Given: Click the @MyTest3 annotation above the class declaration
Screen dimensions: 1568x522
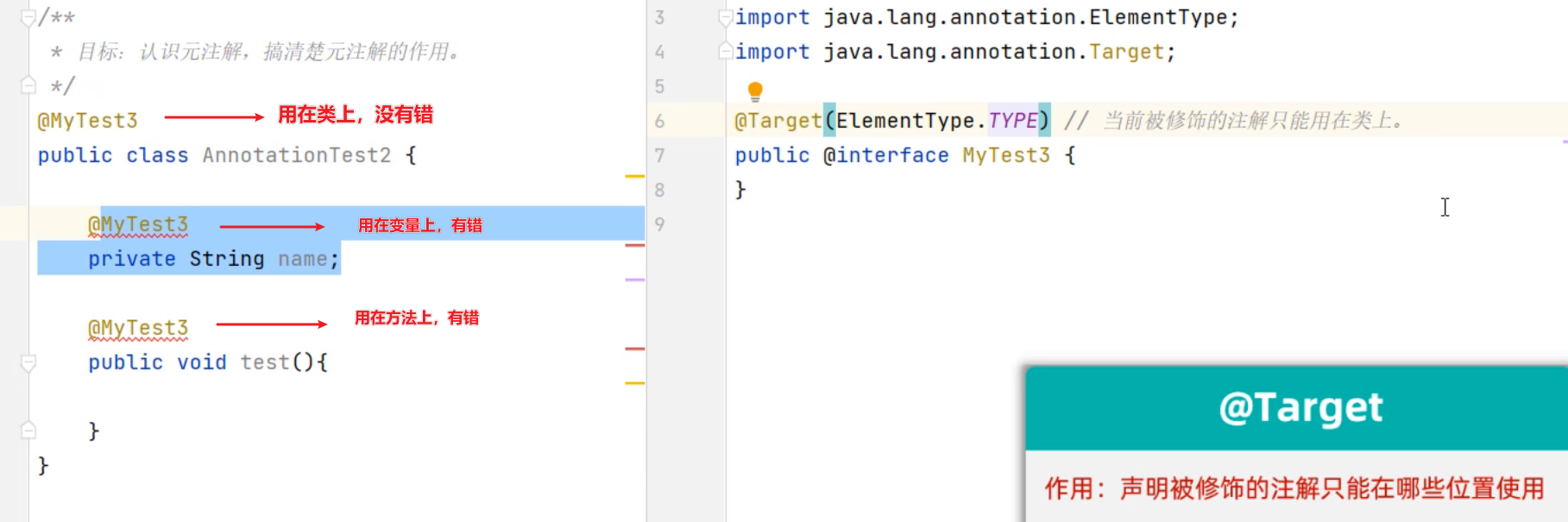Looking at the screenshot, I should click(87, 121).
